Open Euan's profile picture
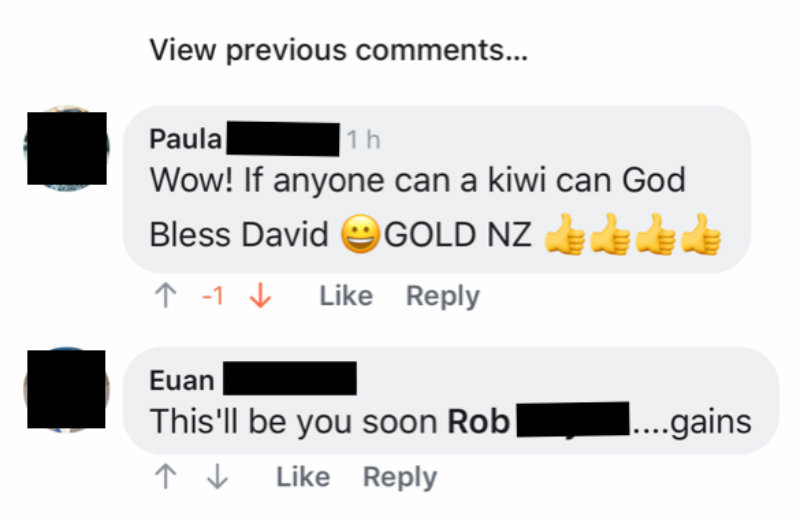Screen dimensions: 800x520 tap(66, 389)
